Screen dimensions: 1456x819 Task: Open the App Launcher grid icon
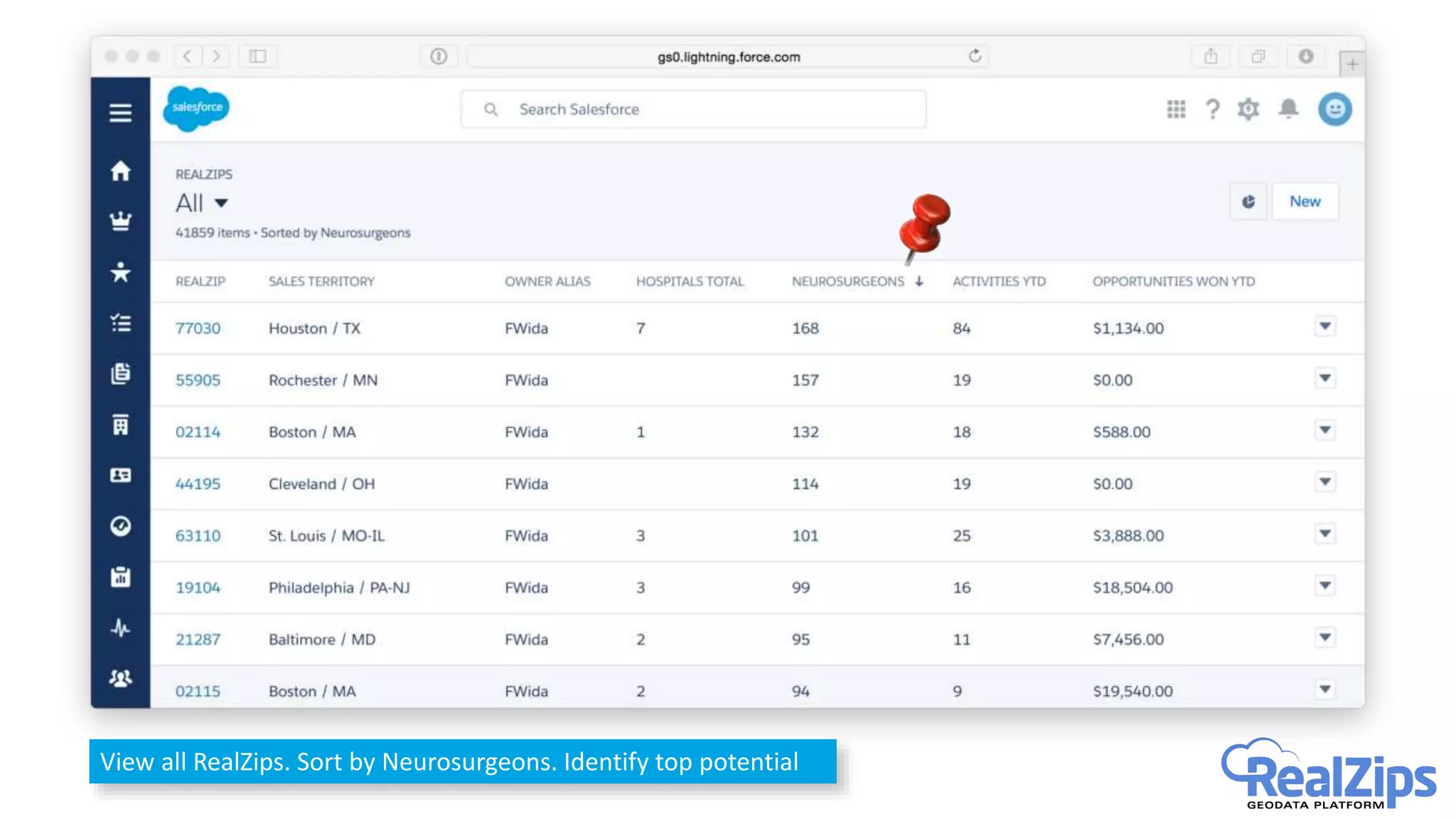coord(1176,109)
